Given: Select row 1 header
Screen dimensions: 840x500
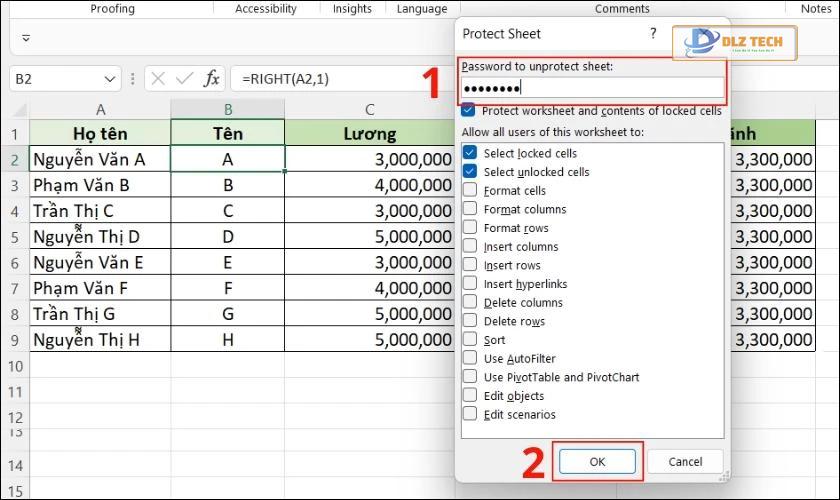Looking at the screenshot, I should pyautogui.click(x=15, y=133).
